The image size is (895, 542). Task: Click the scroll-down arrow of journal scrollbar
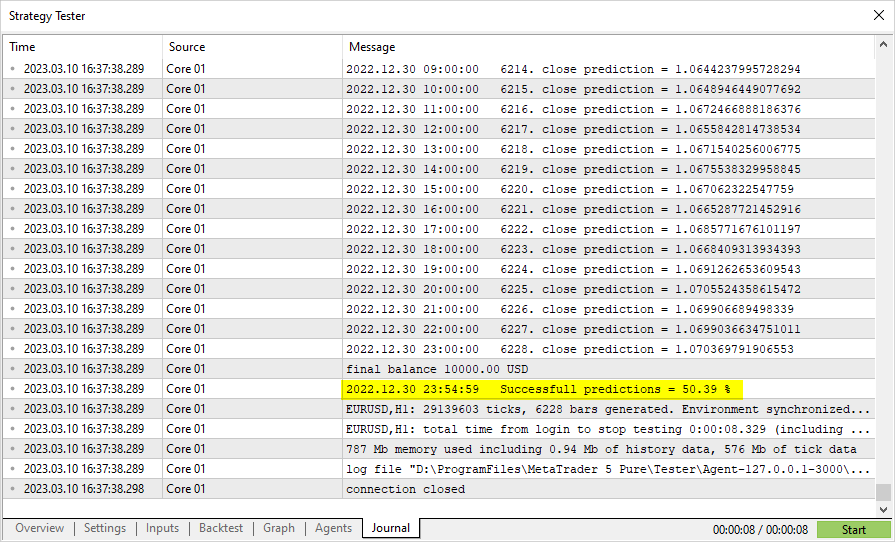pos(883,510)
